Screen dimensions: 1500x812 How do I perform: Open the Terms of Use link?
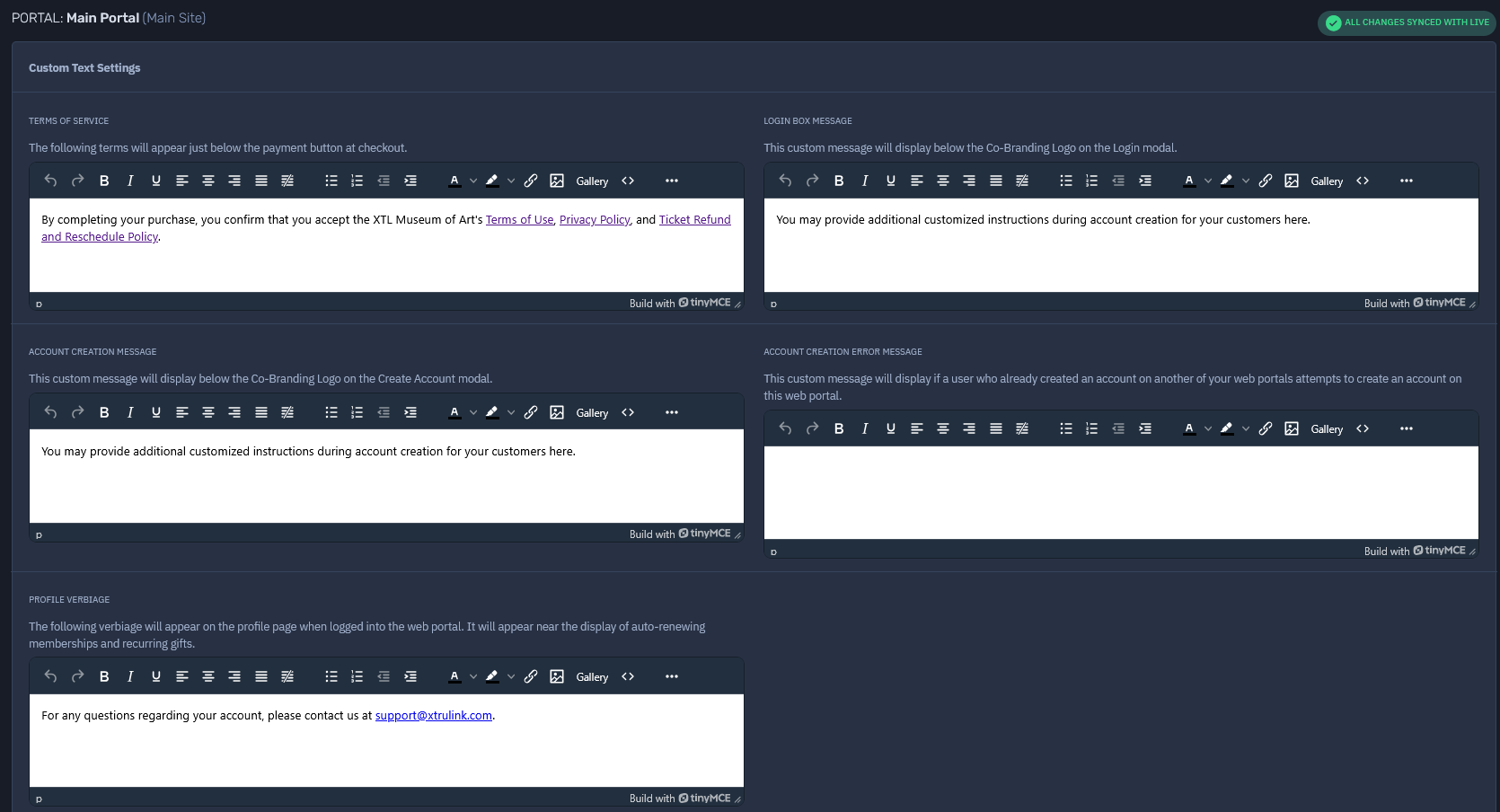click(x=519, y=219)
